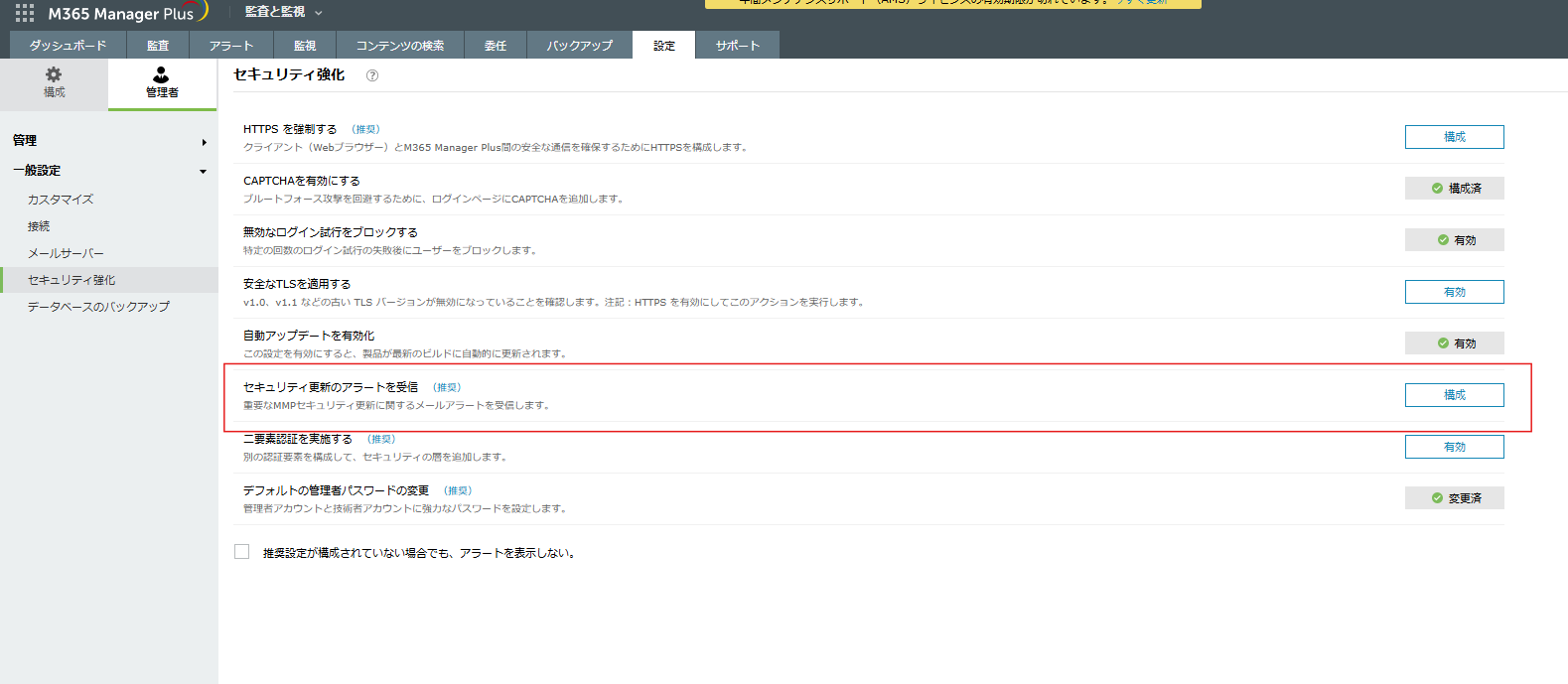Open the 監査と監視 module dropdown

[283, 12]
